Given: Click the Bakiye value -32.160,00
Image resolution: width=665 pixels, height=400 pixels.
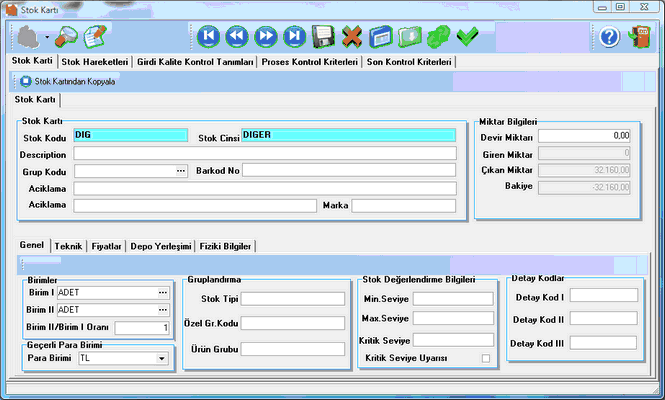Looking at the screenshot, I should point(584,187).
